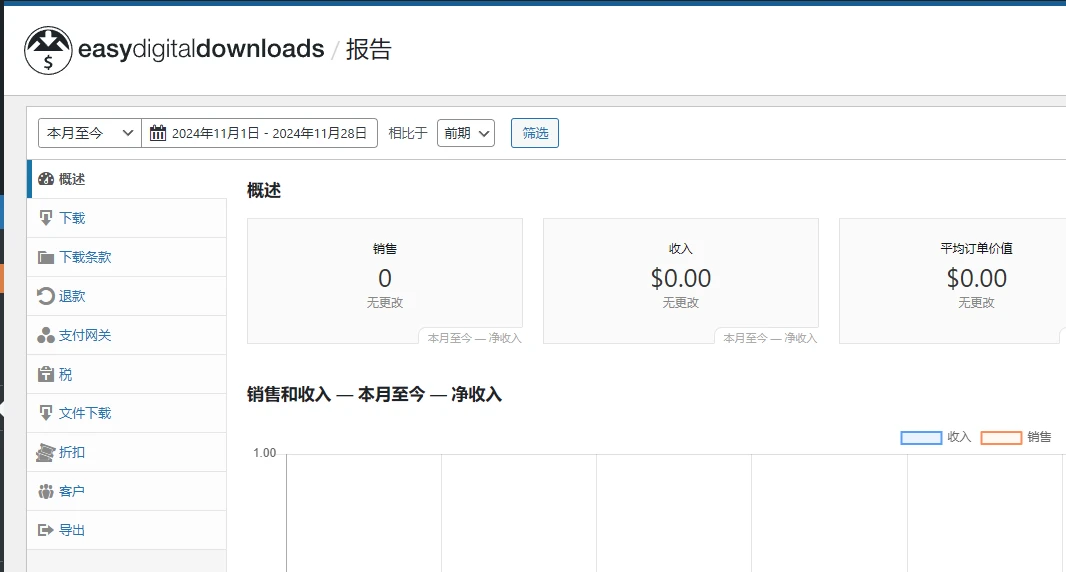Toggle the 收入 legend blue swatch
Viewport: 1066px width, 572px height.
(x=921, y=437)
